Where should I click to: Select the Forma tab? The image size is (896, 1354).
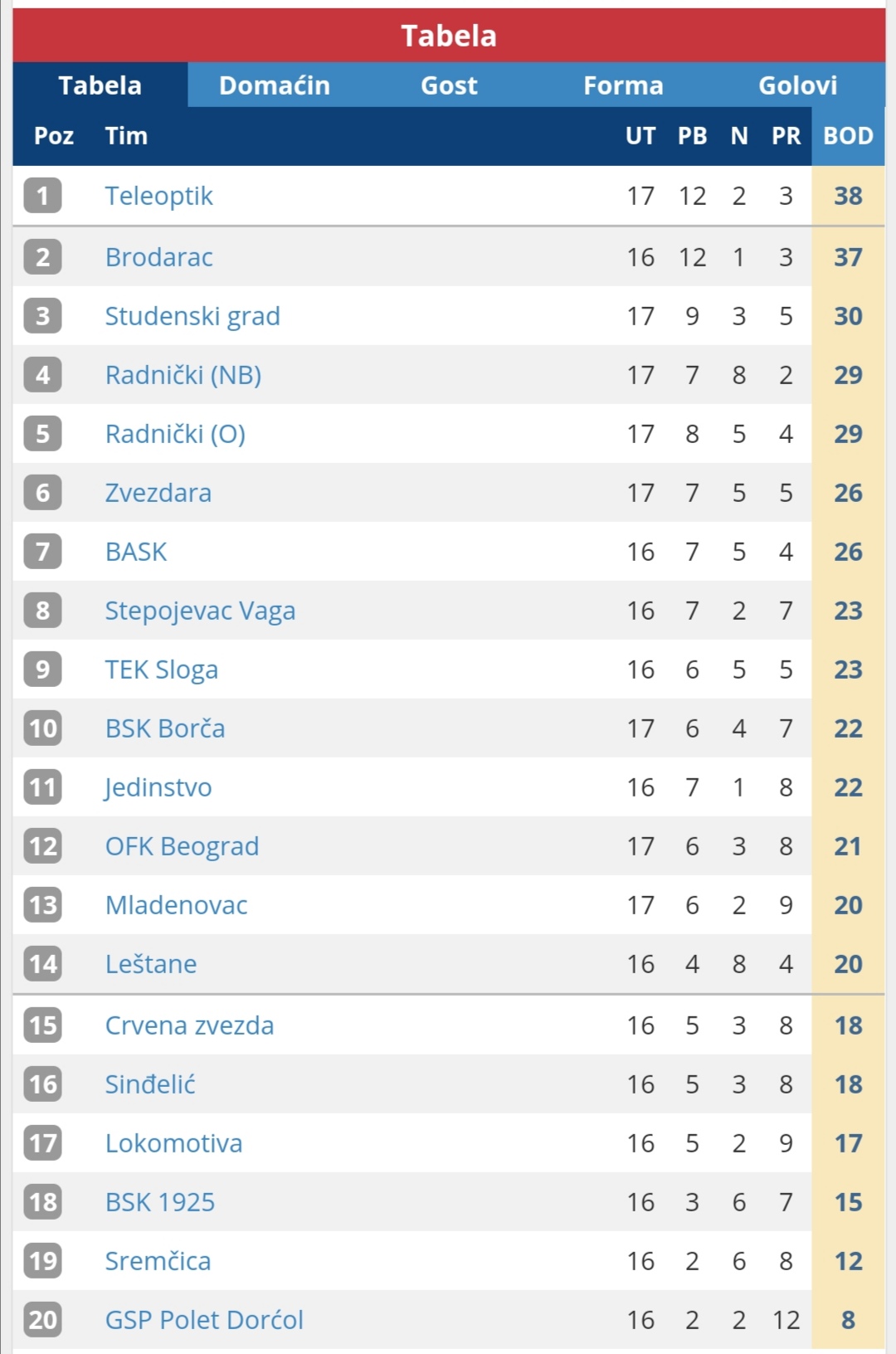(623, 85)
